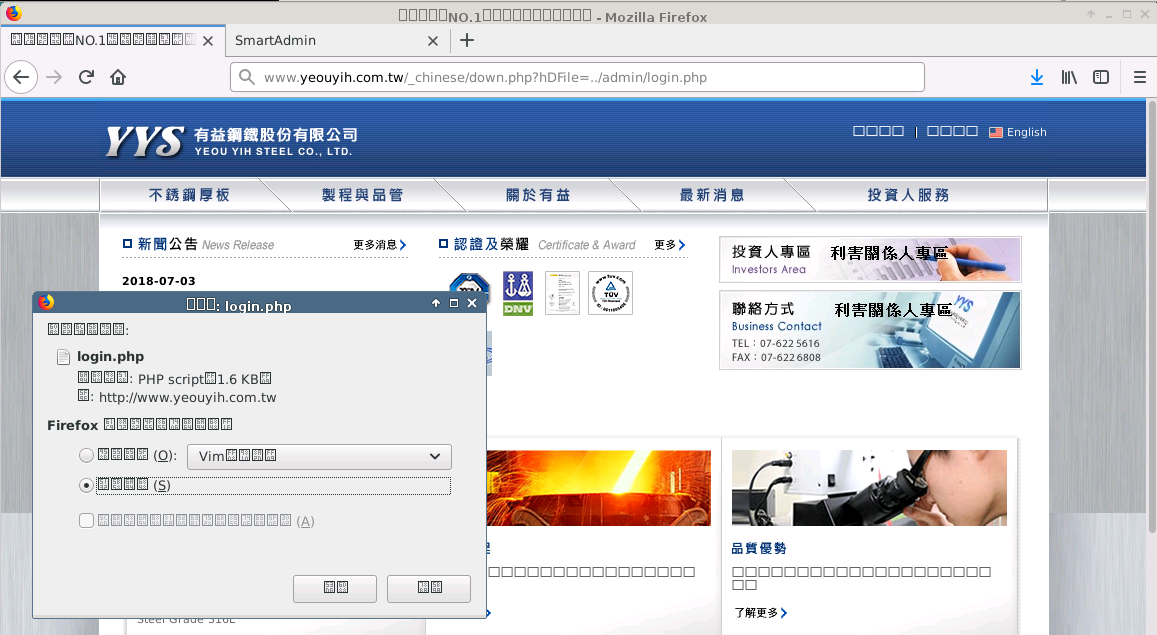Open the 不銹鋼厚板 menu
The image size is (1157, 635).
tap(190, 195)
